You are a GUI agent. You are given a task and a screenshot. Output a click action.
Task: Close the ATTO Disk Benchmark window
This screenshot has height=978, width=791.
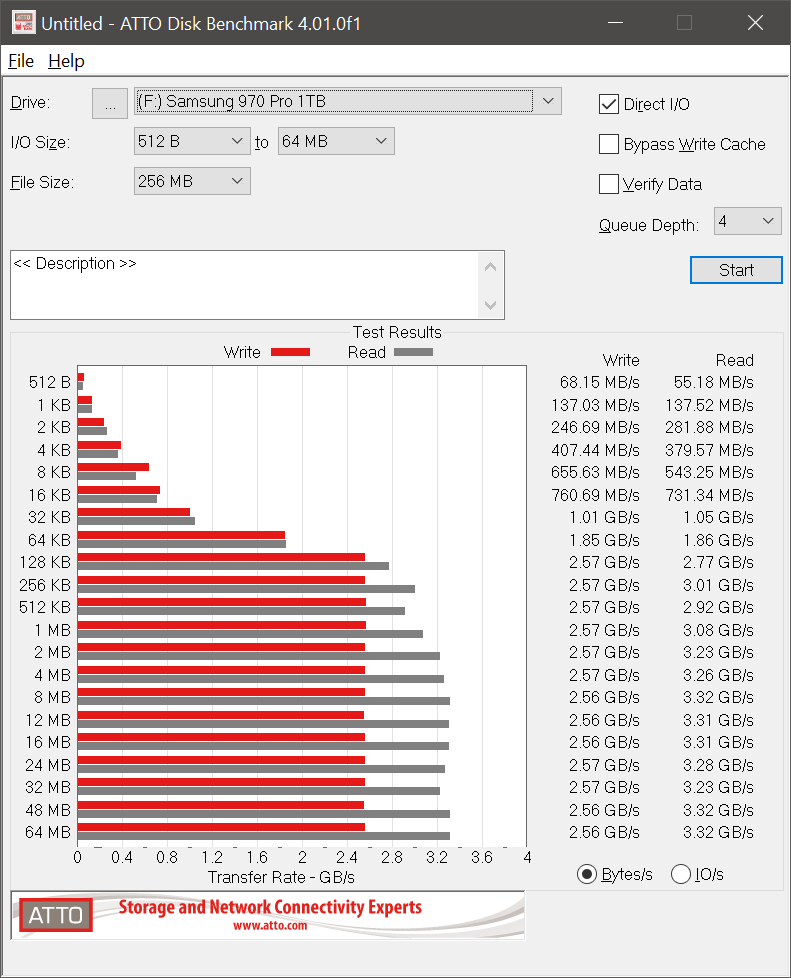click(755, 23)
